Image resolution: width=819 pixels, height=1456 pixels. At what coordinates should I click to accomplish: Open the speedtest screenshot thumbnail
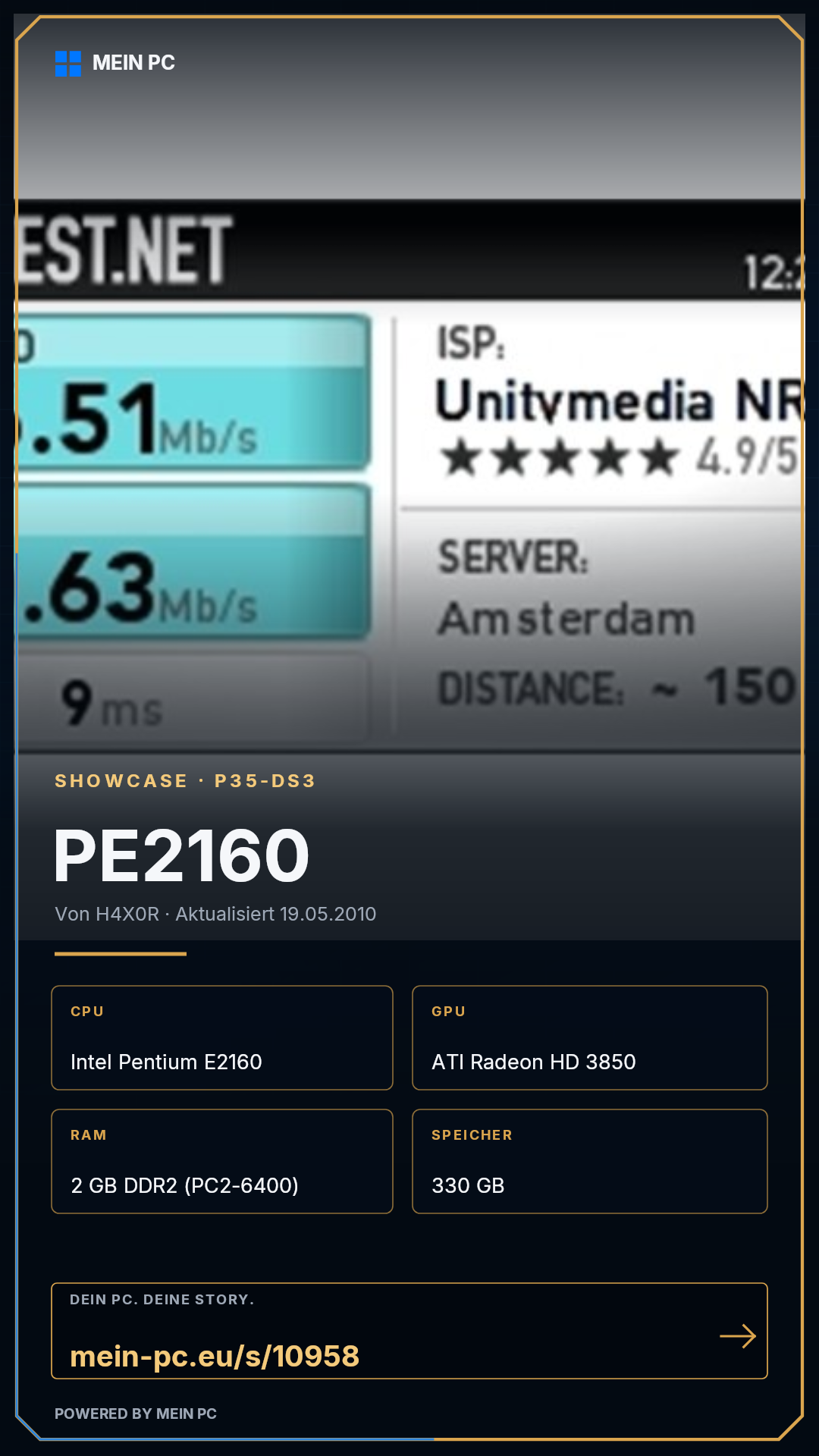[x=409, y=476]
